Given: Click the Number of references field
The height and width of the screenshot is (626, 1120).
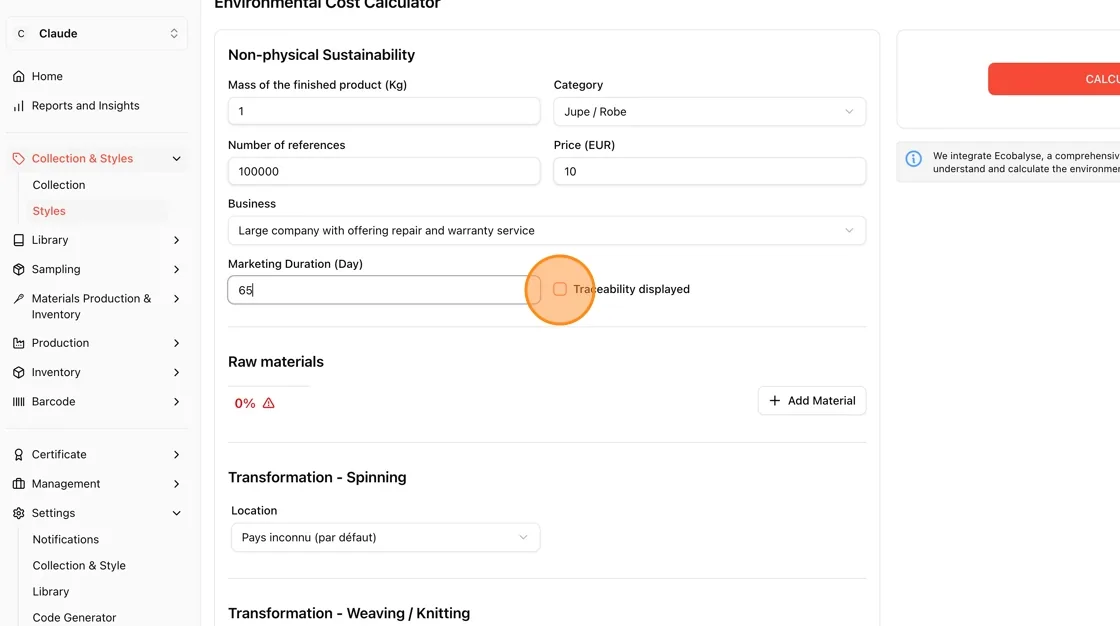Looking at the screenshot, I should [x=384, y=172].
